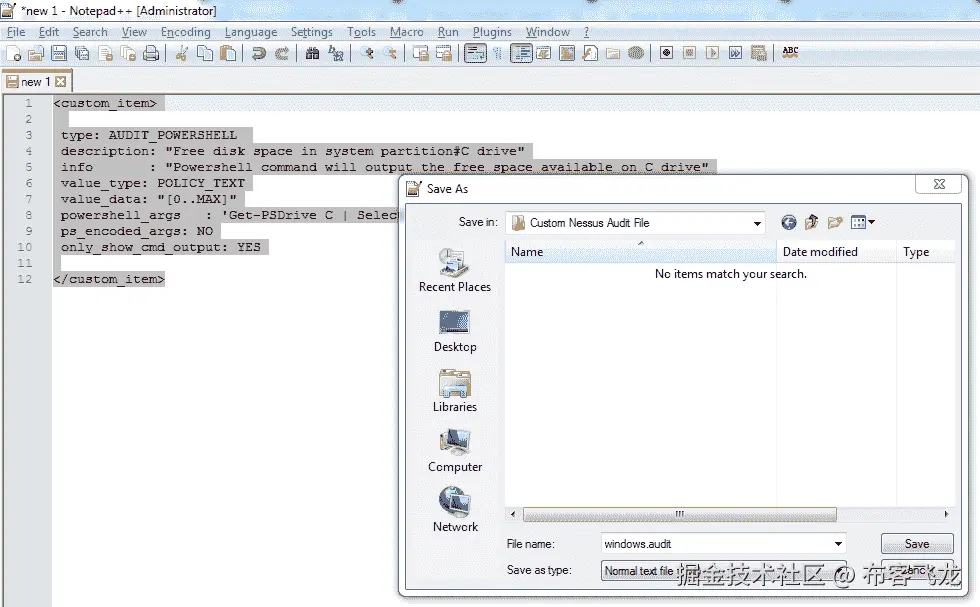The height and width of the screenshot is (607, 980).
Task: Go to Recent Places in Save As
Action: [454, 270]
